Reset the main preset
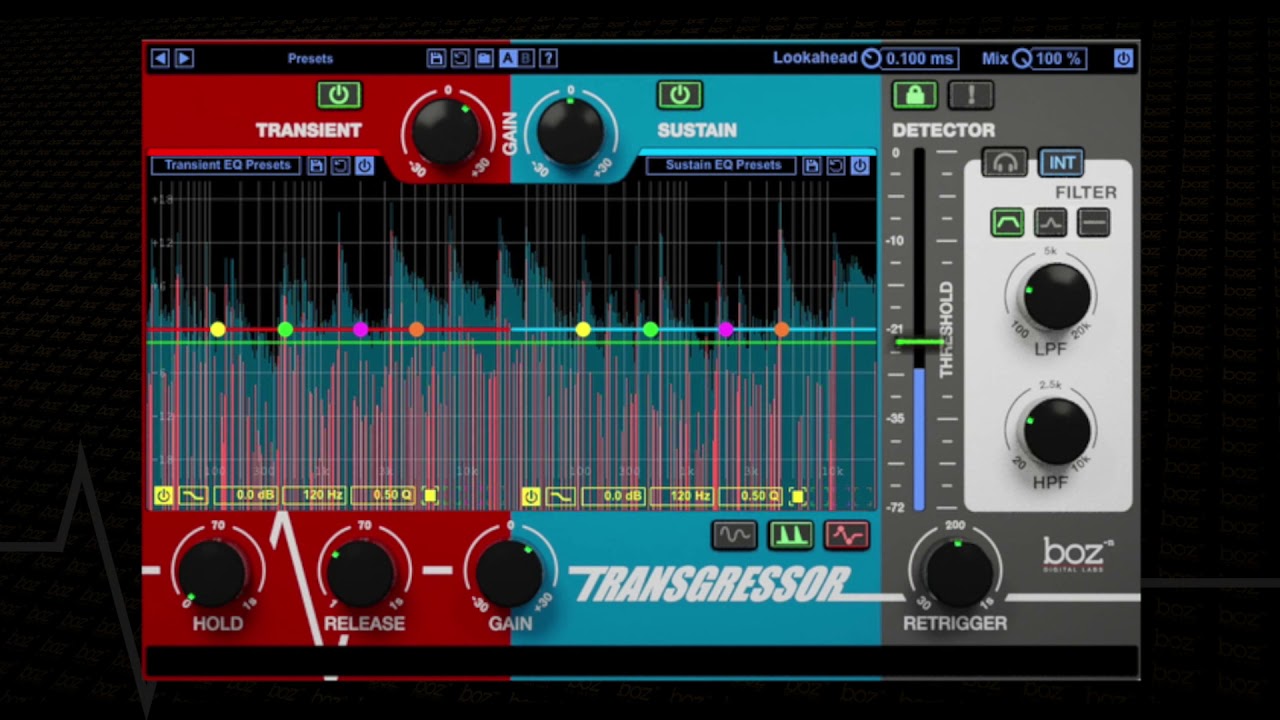This screenshot has height=720, width=1280. (x=460, y=58)
